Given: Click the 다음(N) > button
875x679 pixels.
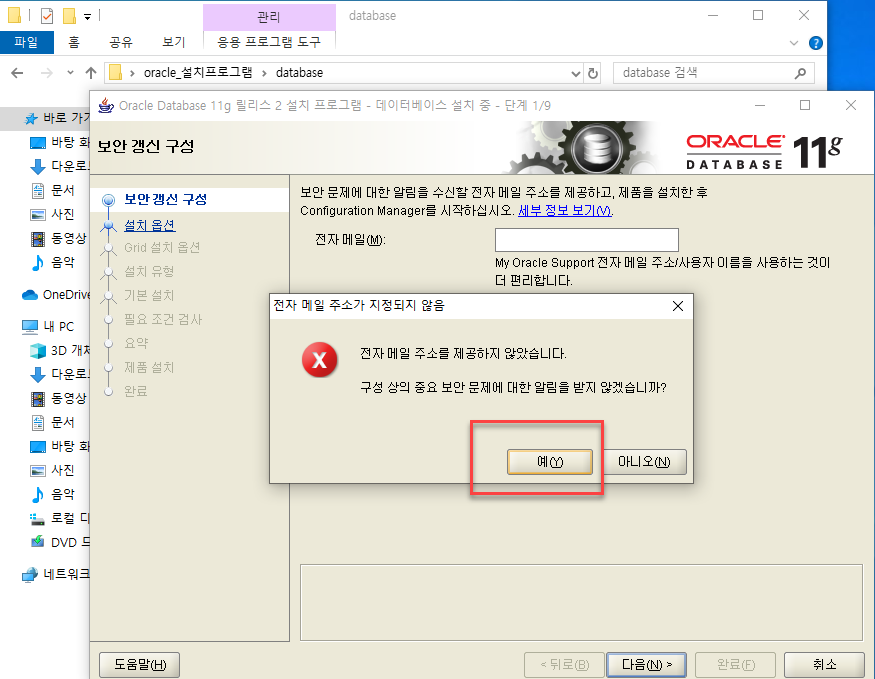Looking at the screenshot, I should click(x=646, y=664).
